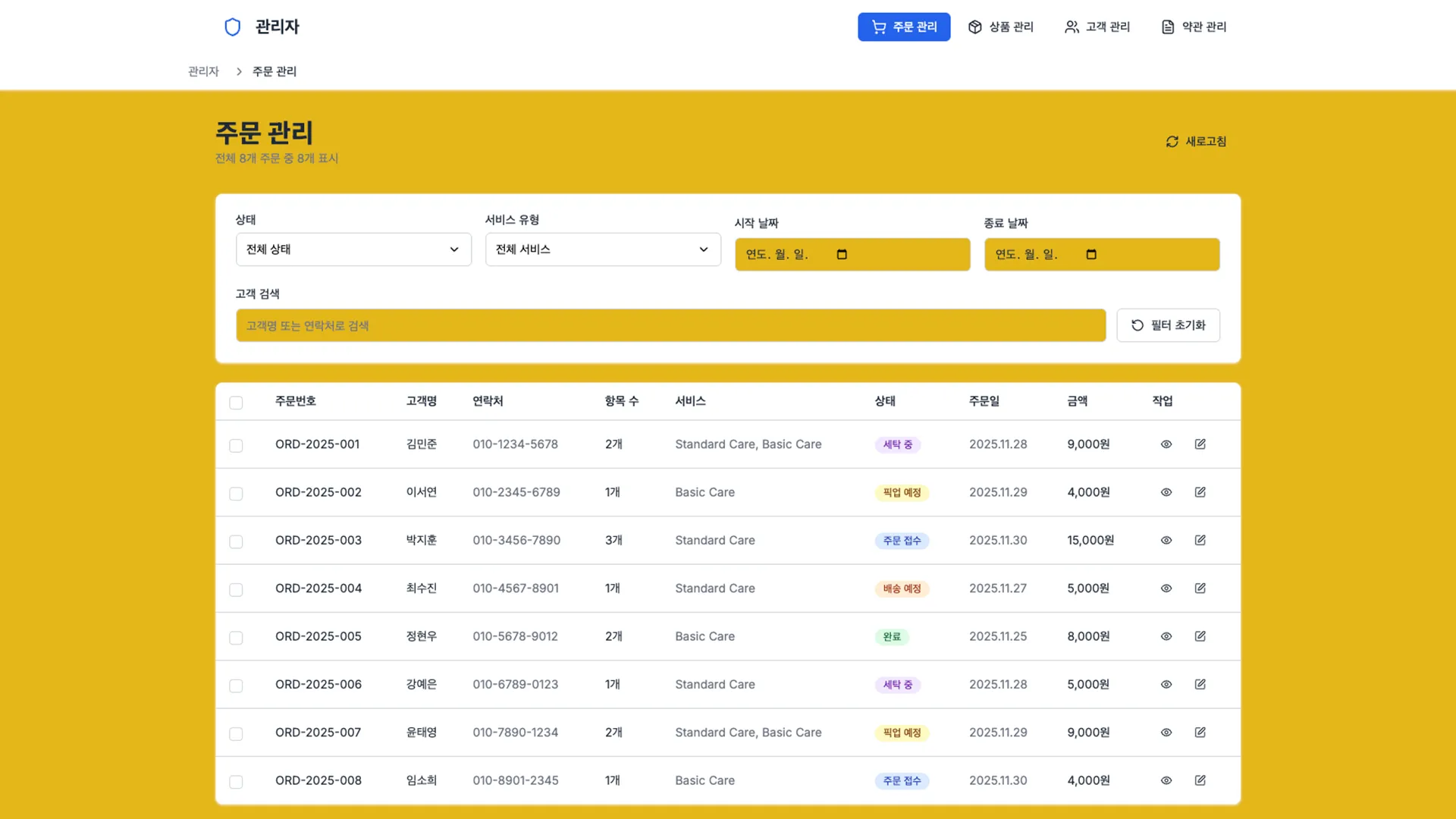
Task: Go to 고객 관리 in top navigation
Action: 1097,27
